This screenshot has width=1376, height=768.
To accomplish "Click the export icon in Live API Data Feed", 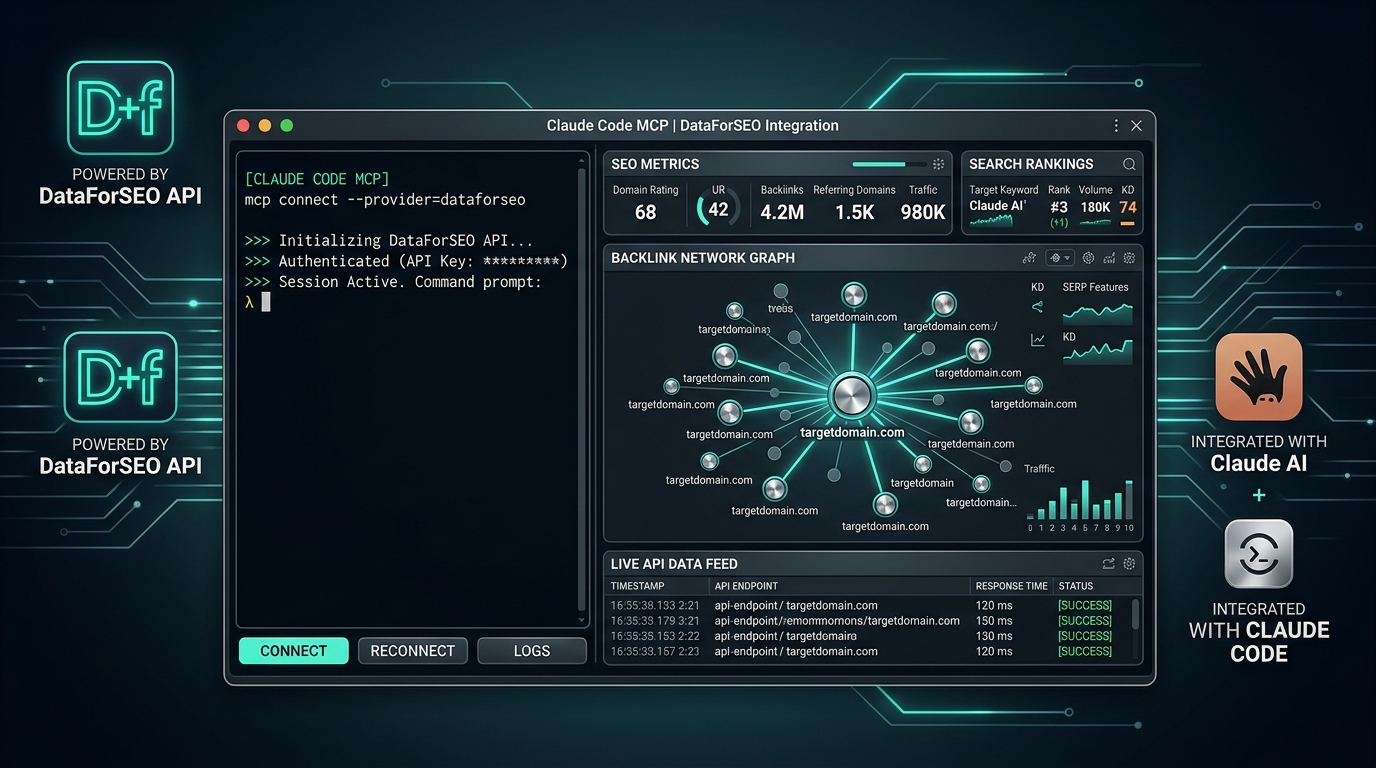I will [x=1108, y=564].
